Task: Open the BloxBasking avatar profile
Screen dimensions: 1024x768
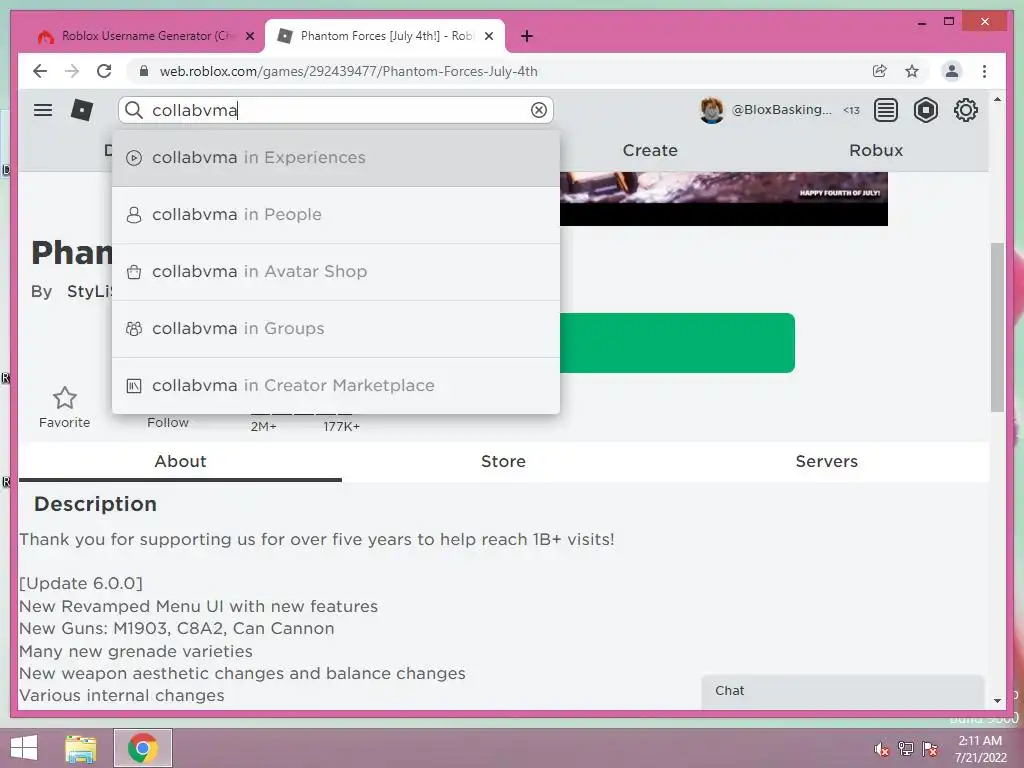Action: (x=711, y=110)
